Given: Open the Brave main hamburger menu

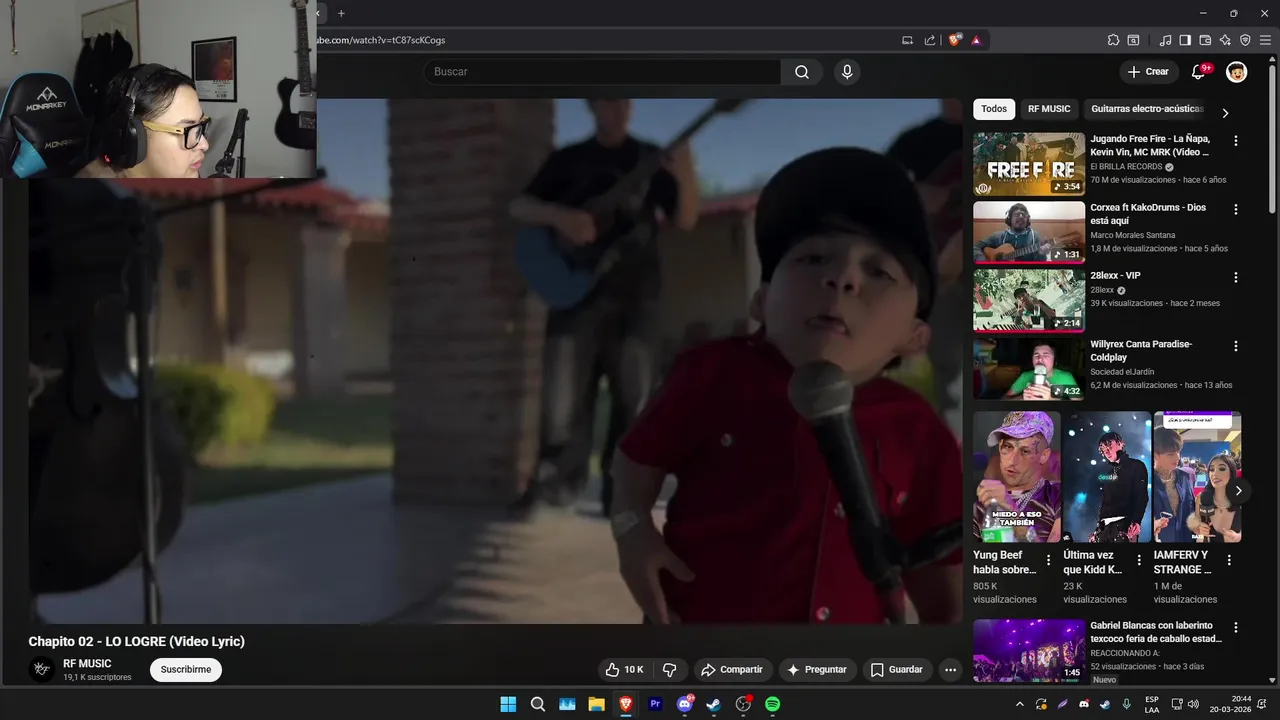Looking at the screenshot, I should point(1266,40).
